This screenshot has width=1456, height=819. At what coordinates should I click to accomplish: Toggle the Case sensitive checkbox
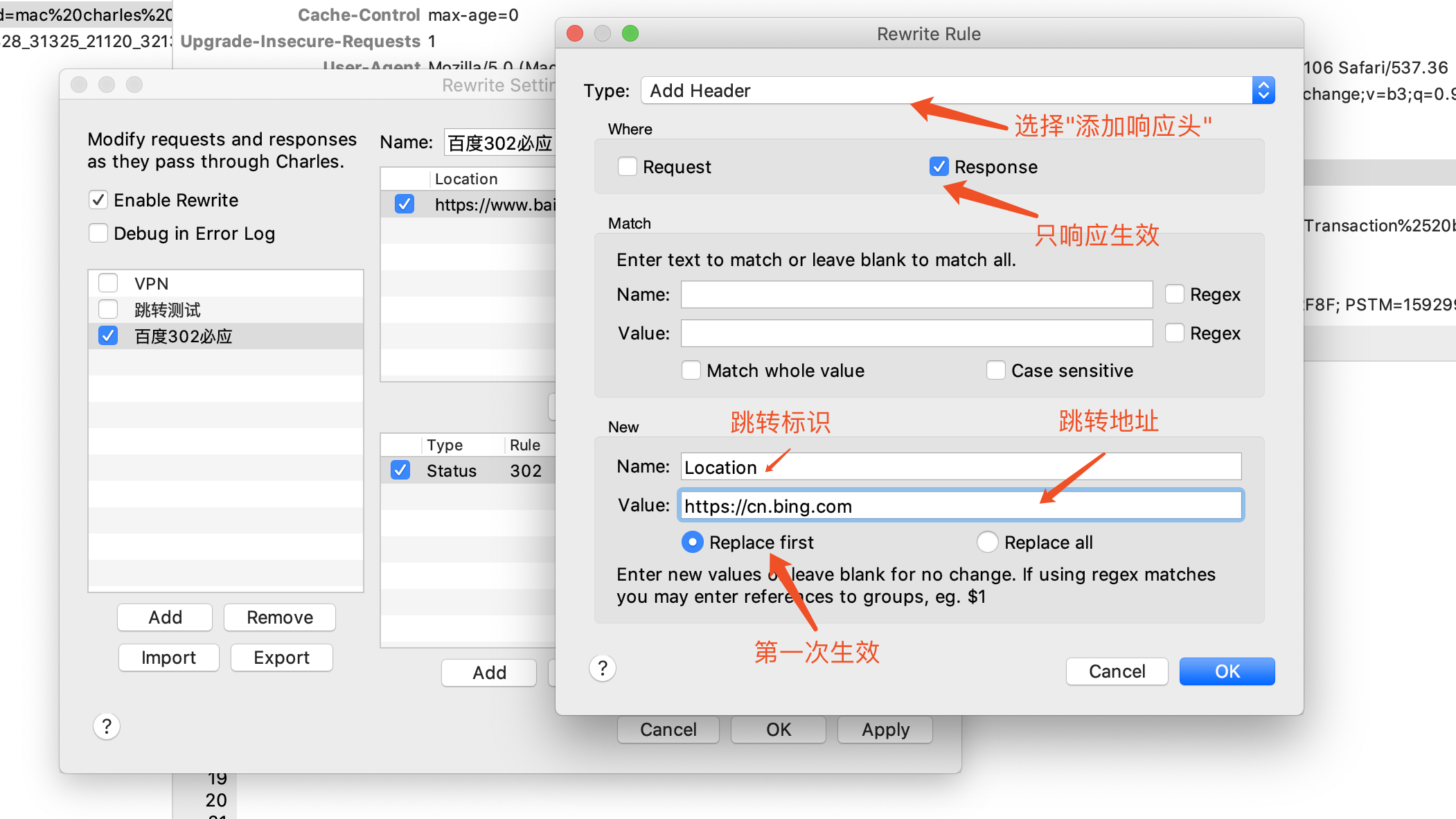pos(996,371)
